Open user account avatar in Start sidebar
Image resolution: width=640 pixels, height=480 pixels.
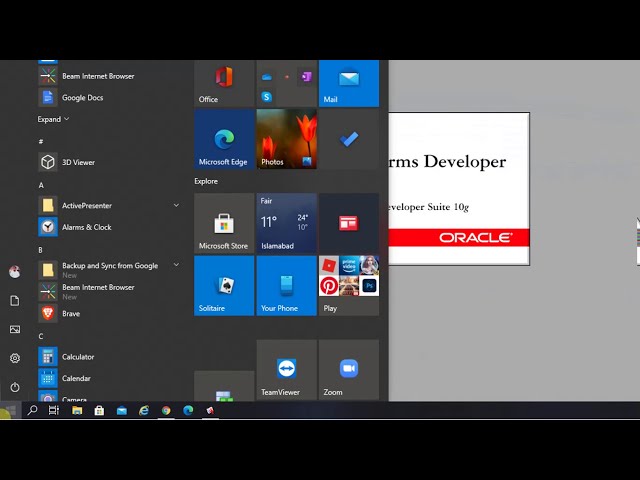coord(15,272)
